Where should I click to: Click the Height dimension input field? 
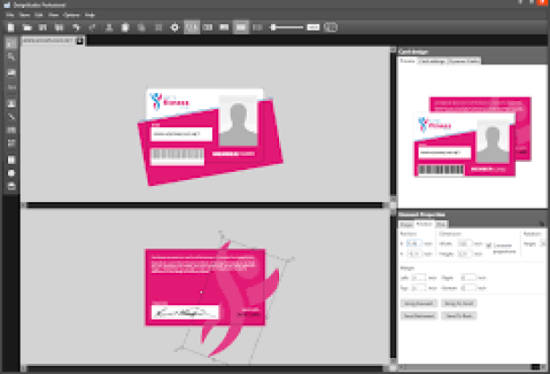[465, 254]
